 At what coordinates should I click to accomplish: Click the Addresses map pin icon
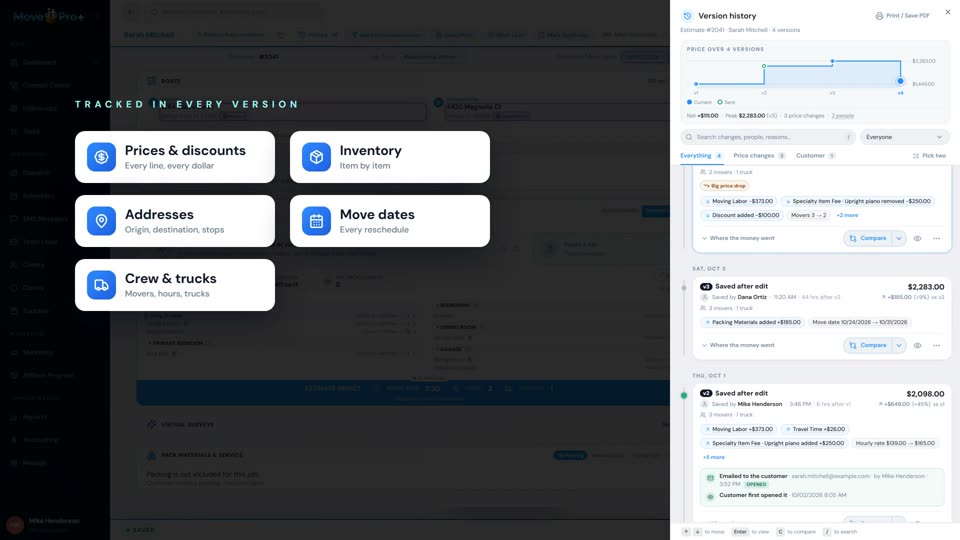point(101,221)
